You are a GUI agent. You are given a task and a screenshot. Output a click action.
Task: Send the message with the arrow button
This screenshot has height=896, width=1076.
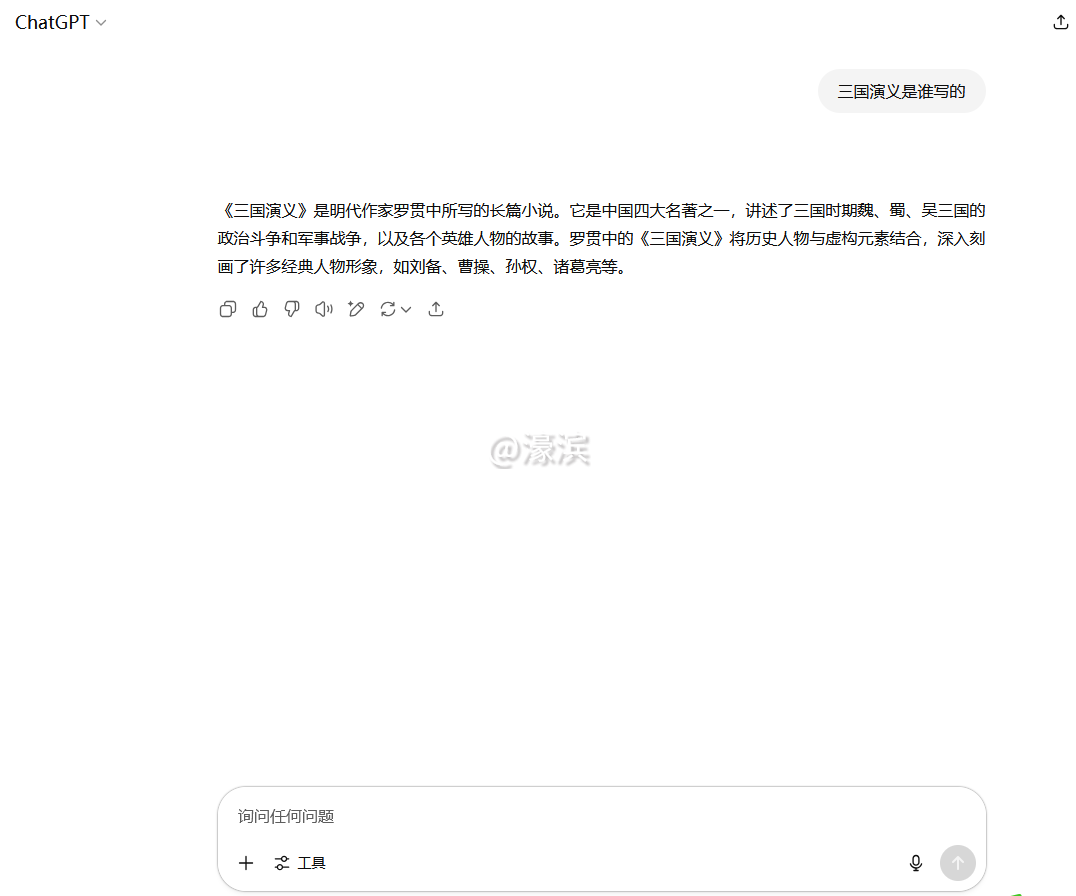pos(957,862)
